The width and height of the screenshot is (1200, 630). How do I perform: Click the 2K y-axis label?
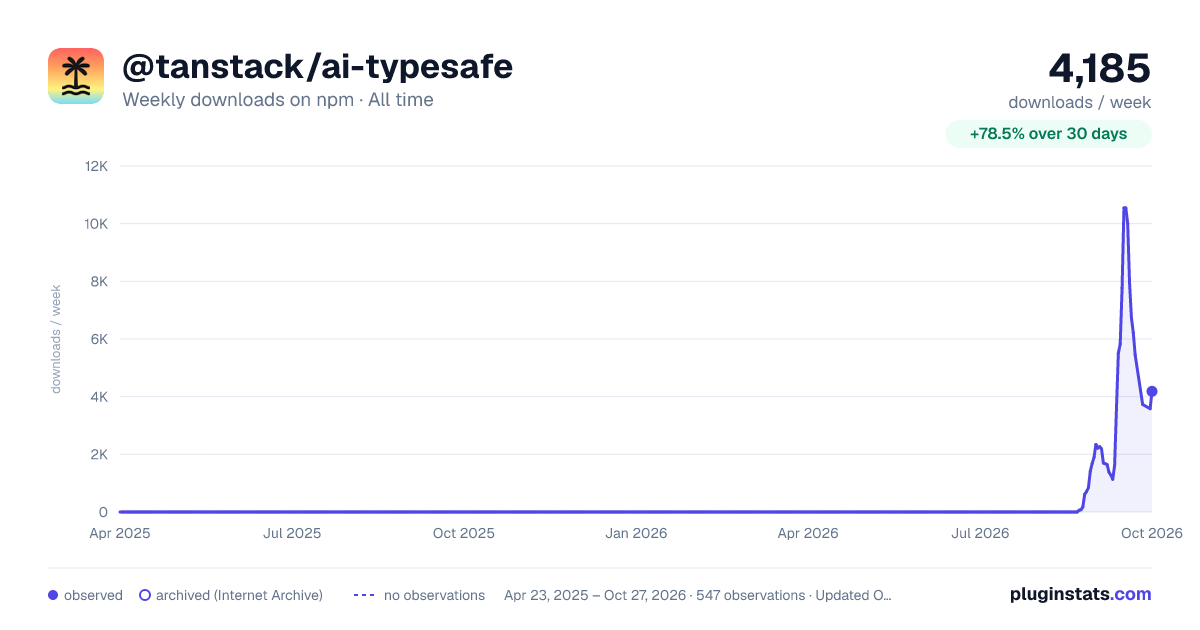[x=100, y=455]
